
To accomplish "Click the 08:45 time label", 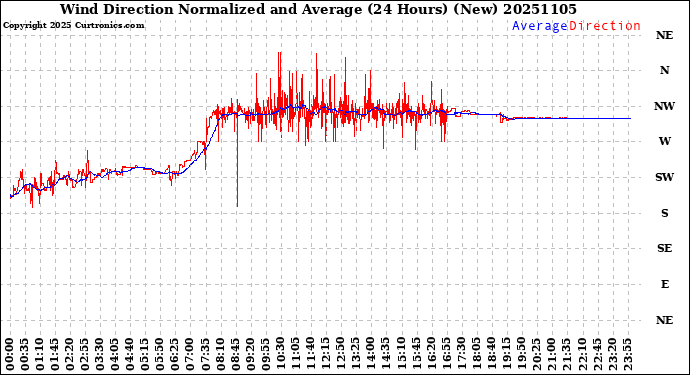I will tap(236, 355).
